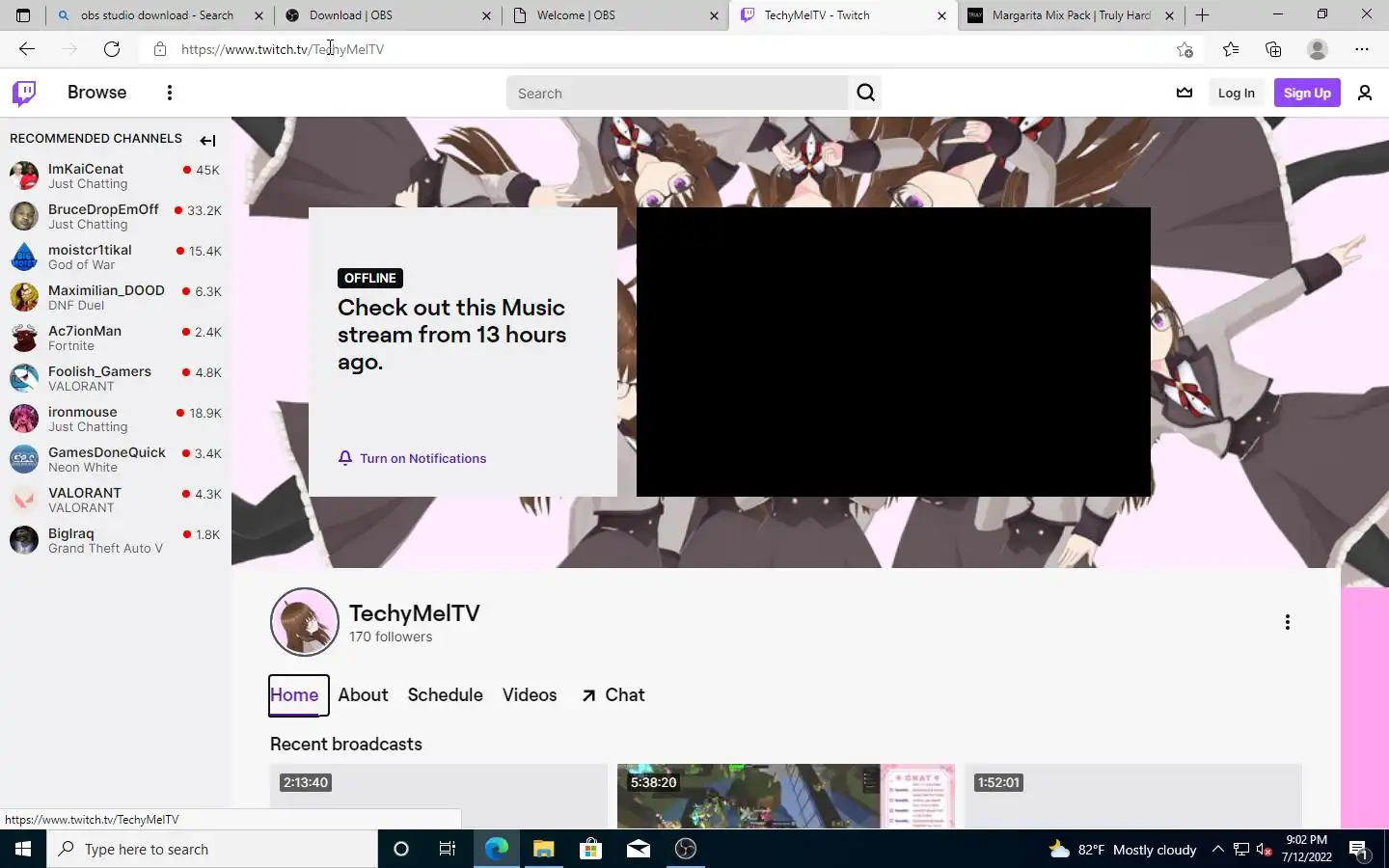Screen dimensions: 1389x868
Task: Click the notifications bell icon
Action: click(x=345, y=458)
